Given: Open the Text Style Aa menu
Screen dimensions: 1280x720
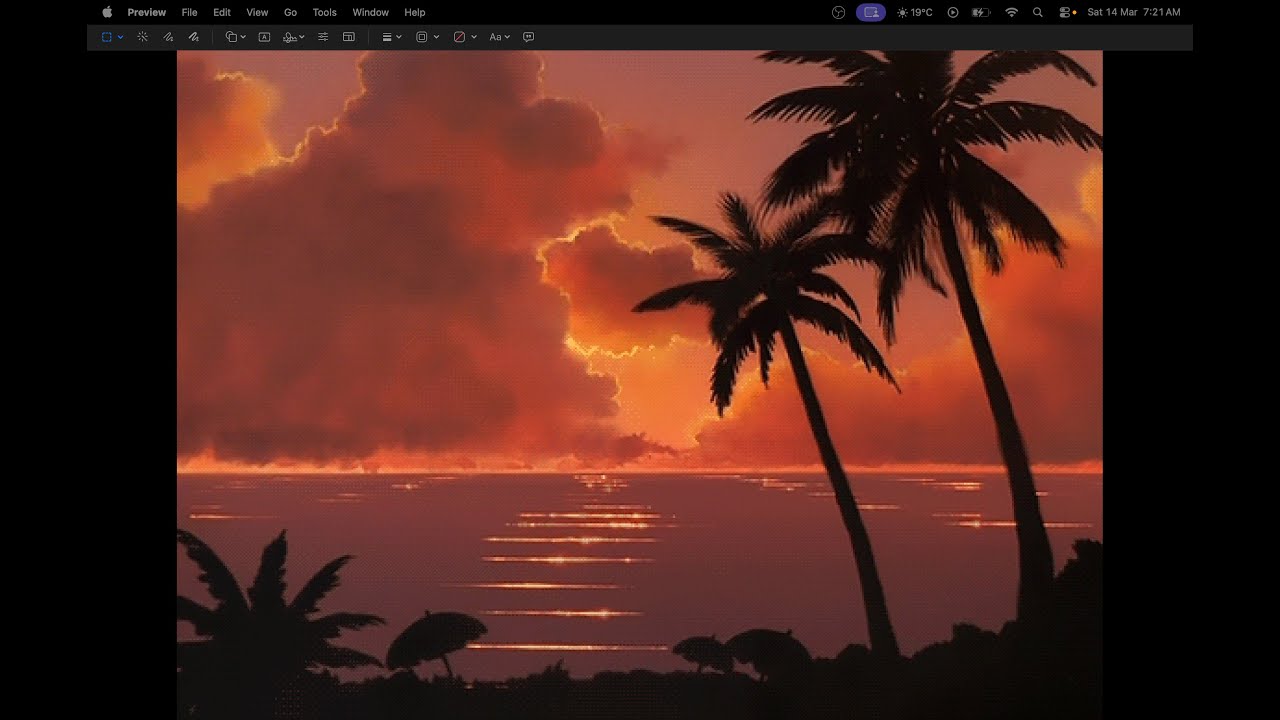Looking at the screenshot, I should pyautogui.click(x=495, y=37).
